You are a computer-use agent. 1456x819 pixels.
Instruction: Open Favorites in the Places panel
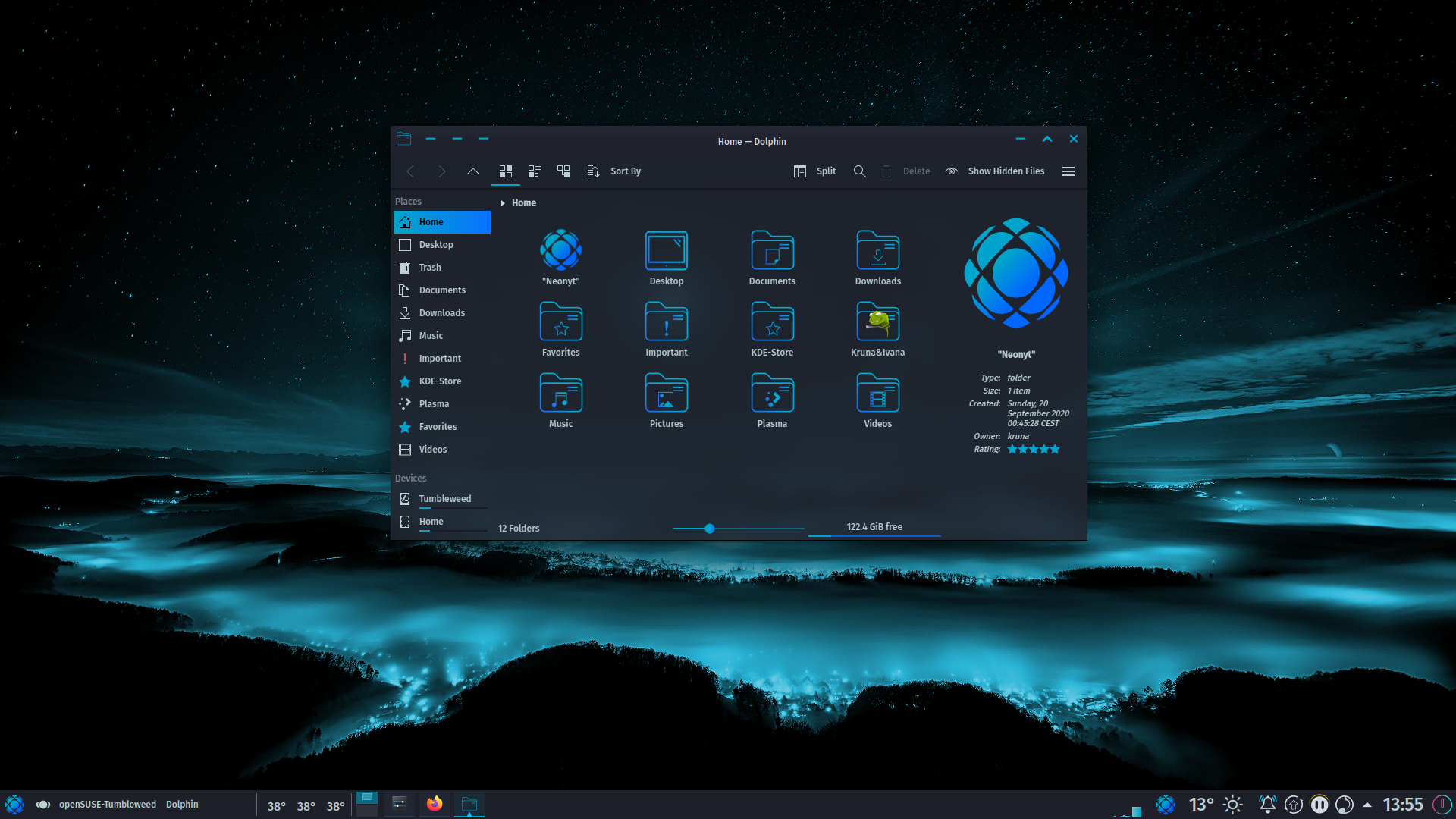442,427
